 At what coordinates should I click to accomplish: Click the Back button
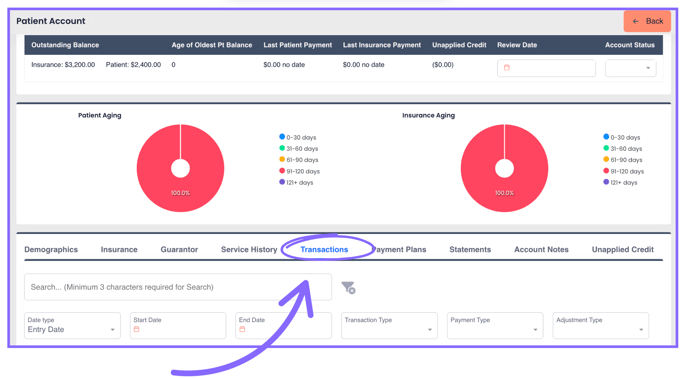tap(647, 21)
